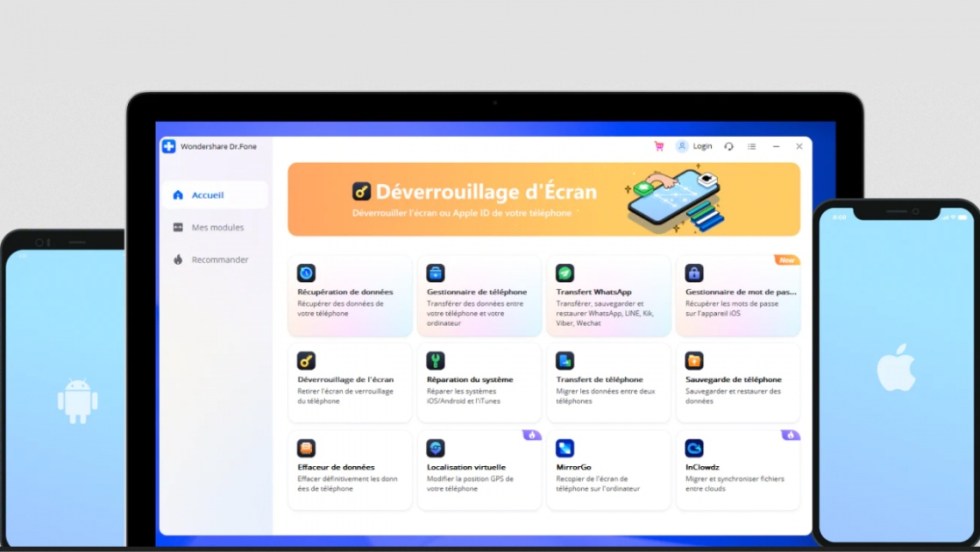Click the Récupération de données clock icon
980x552 pixels.
coord(306,273)
